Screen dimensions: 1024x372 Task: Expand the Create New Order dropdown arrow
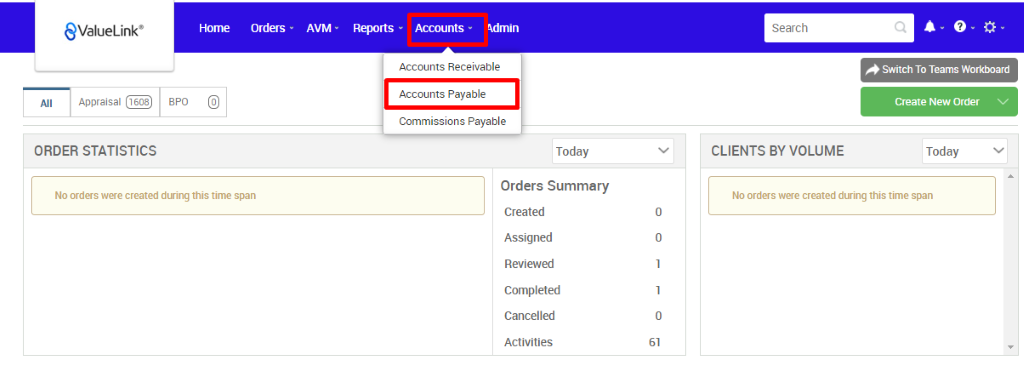[1004, 102]
